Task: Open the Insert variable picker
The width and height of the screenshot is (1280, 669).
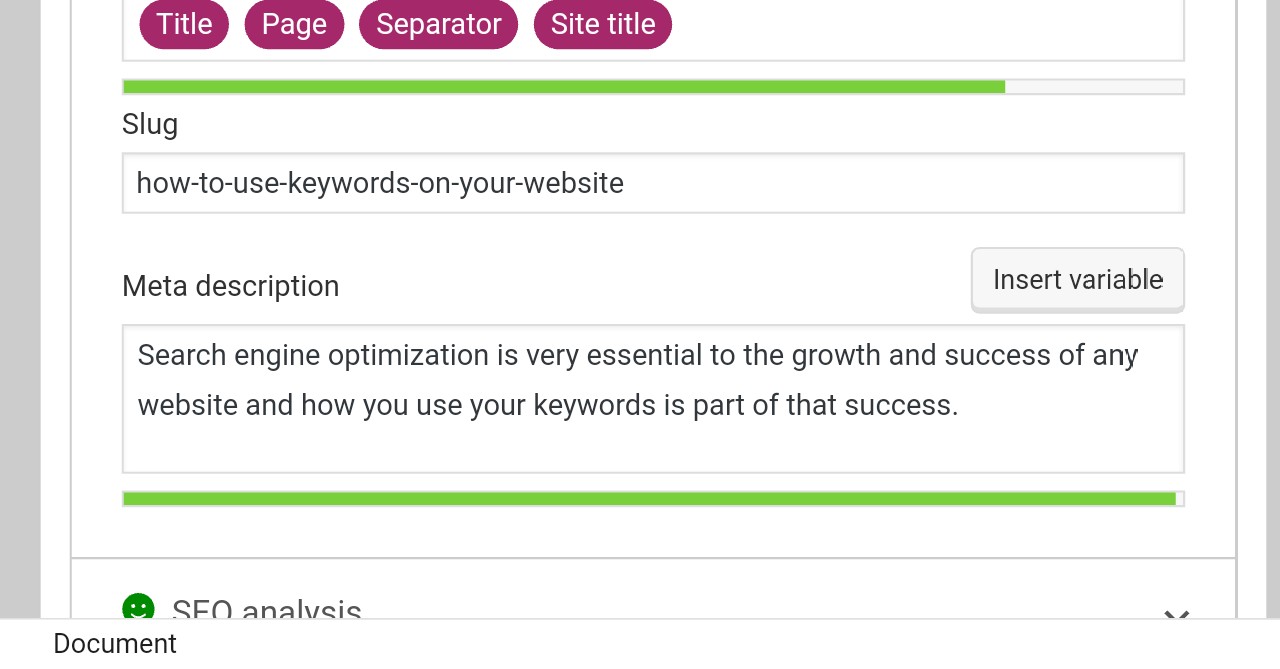Action: (x=1077, y=279)
